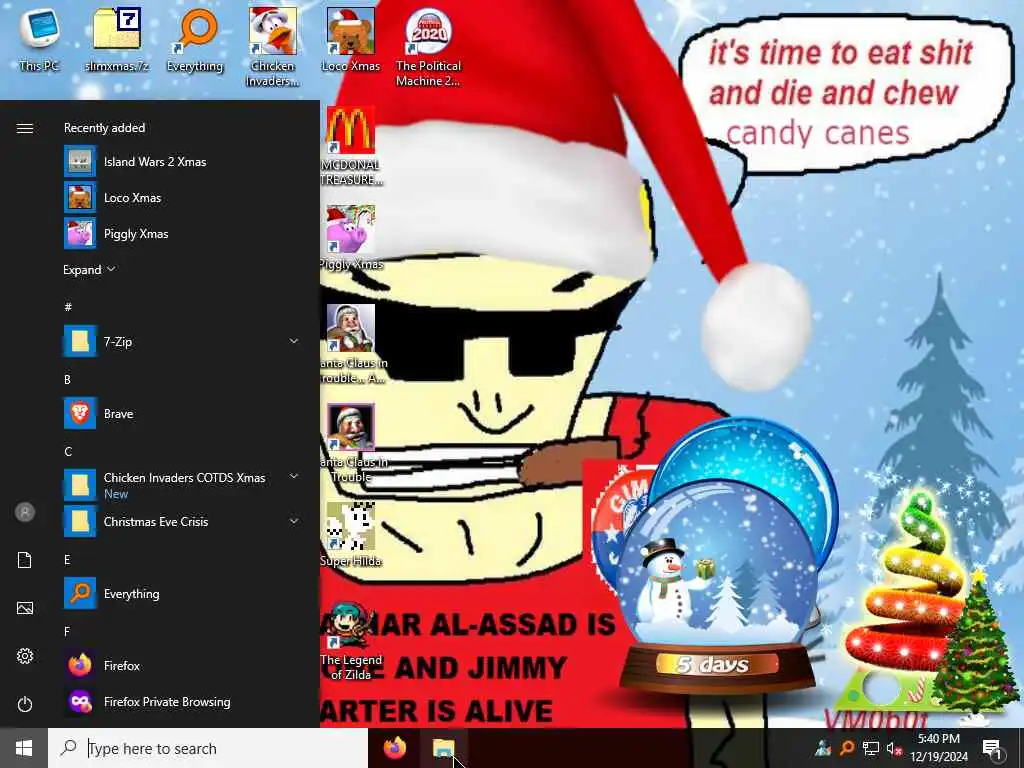Viewport: 1024px width, 768px height.
Task: Click the Power button in Start
Action: click(x=25, y=704)
